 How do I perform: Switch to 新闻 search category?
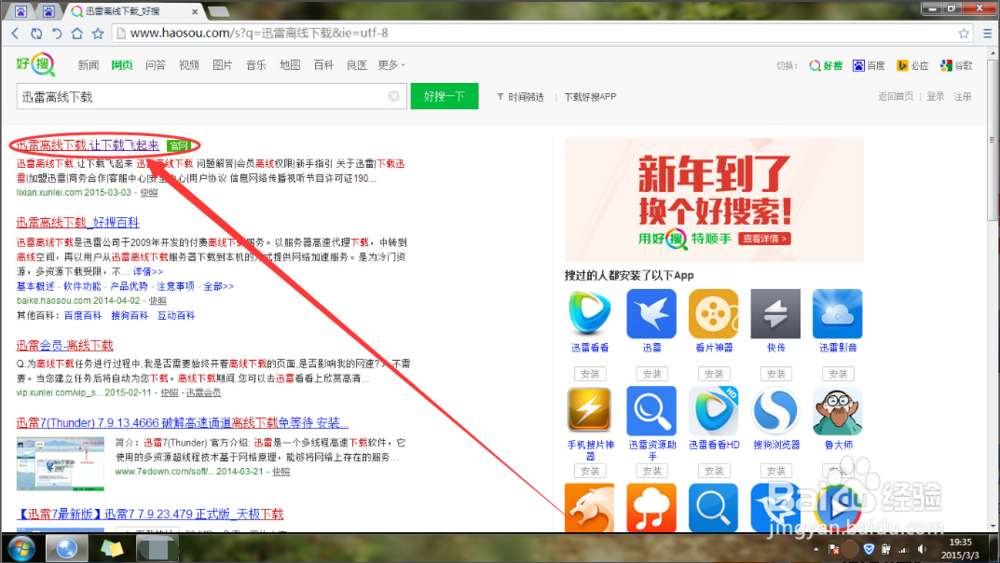[x=88, y=65]
